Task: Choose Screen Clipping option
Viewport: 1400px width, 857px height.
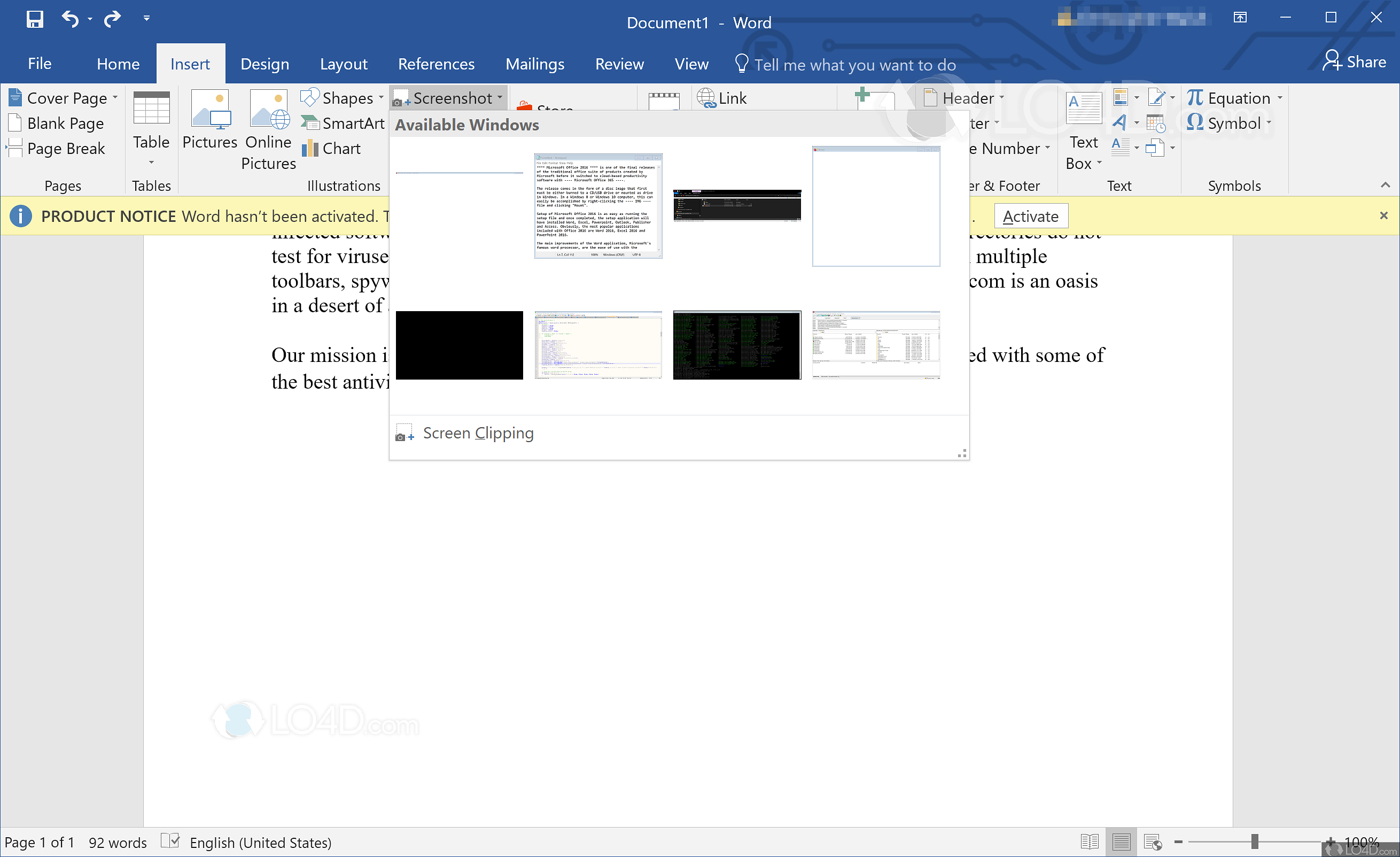Action: point(477,433)
